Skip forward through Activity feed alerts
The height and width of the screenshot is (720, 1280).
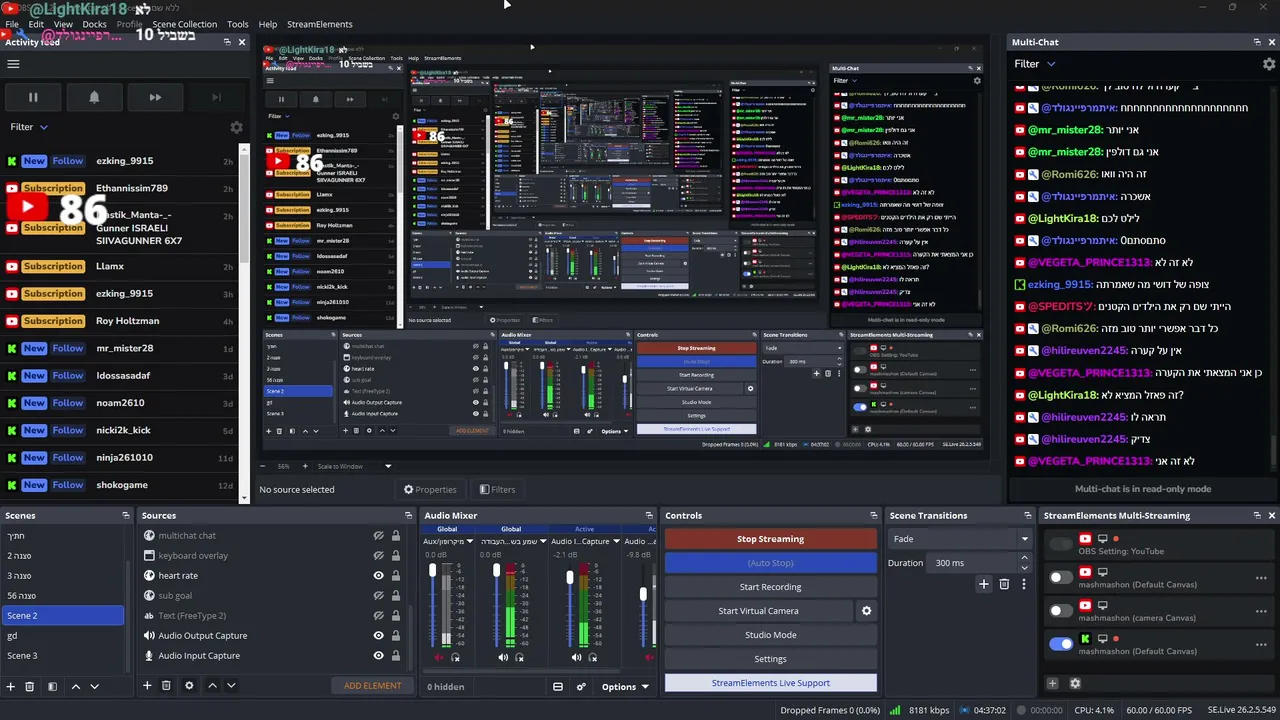(x=155, y=97)
